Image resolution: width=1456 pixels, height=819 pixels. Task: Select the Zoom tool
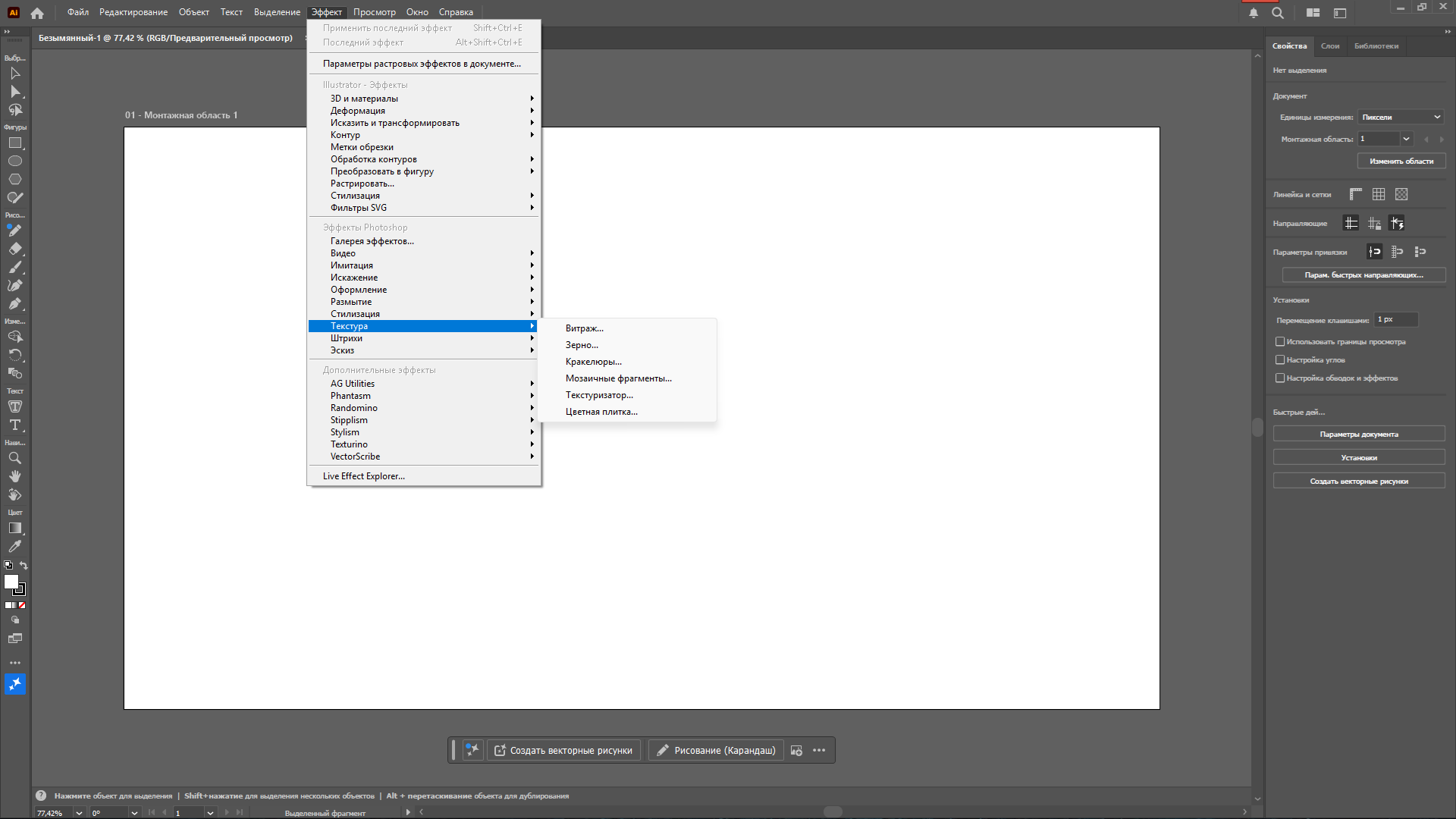pos(14,458)
